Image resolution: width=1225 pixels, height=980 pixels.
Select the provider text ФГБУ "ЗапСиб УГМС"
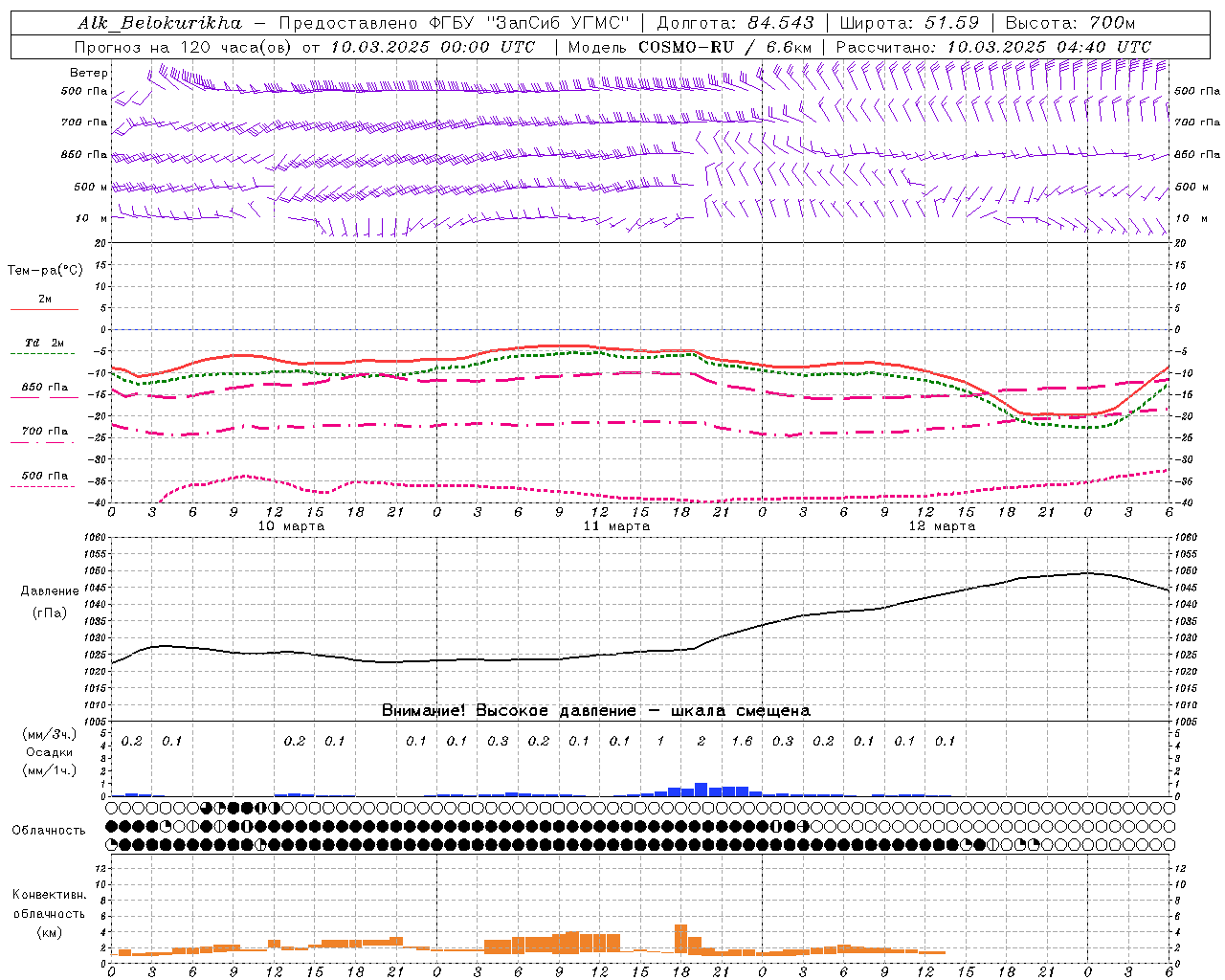click(531, 23)
